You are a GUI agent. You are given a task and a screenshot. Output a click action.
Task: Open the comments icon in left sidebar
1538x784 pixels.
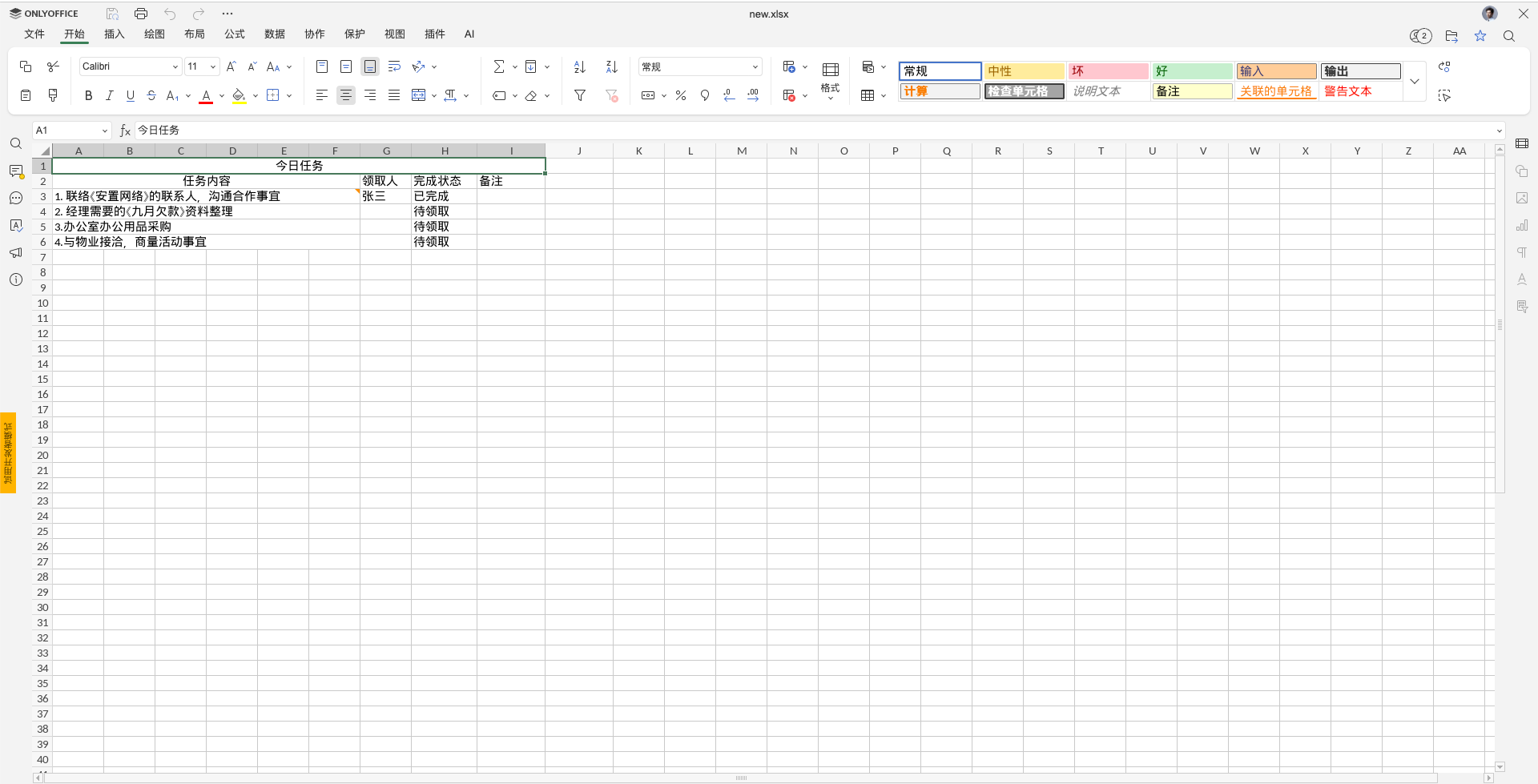(16, 171)
